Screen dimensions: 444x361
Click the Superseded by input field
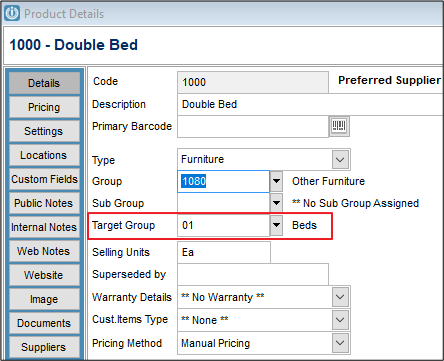pyautogui.click(x=253, y=274)
